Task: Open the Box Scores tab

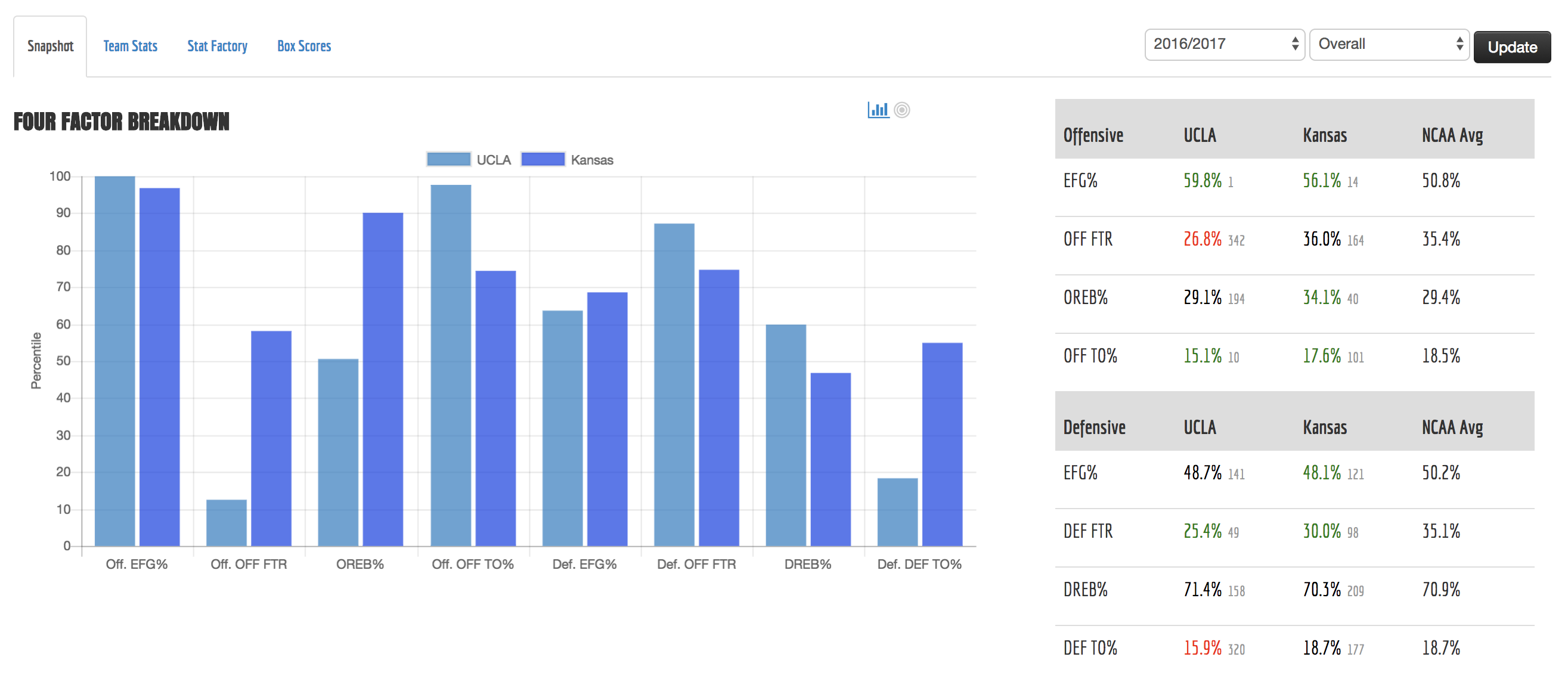Action: tap(304, 47)
